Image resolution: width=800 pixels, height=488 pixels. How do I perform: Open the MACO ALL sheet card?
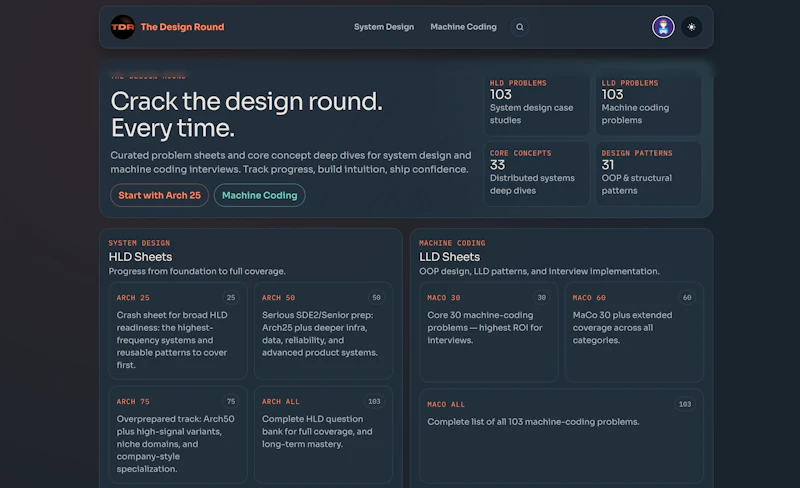click(561, 436)
